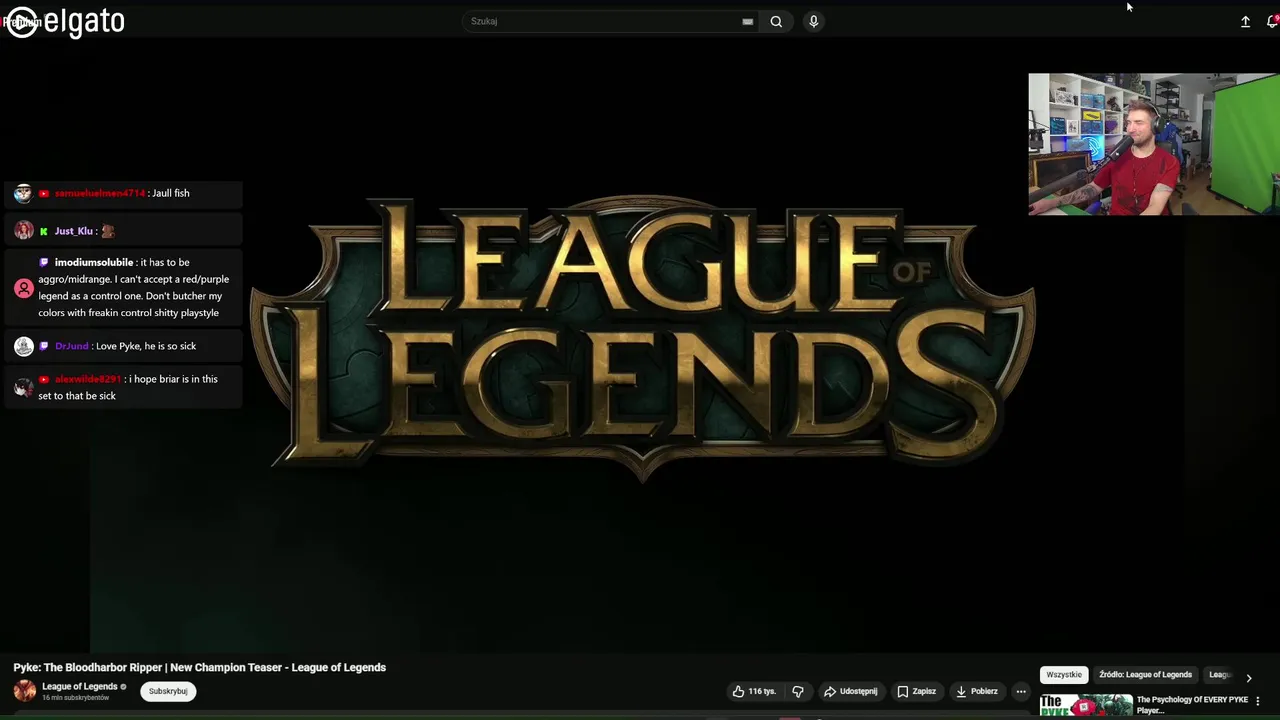Open The Psychology Of EVERY PYKE thumbnail
Screen dimensions: 1280x720
(x=1086, y=706)
